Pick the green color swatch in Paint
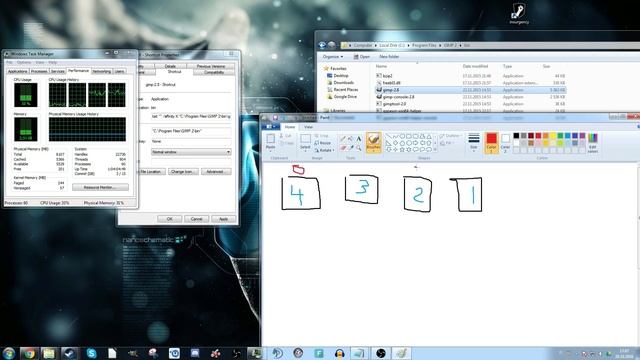This screenshot has width=640, height=360. (x=560, y=136)
